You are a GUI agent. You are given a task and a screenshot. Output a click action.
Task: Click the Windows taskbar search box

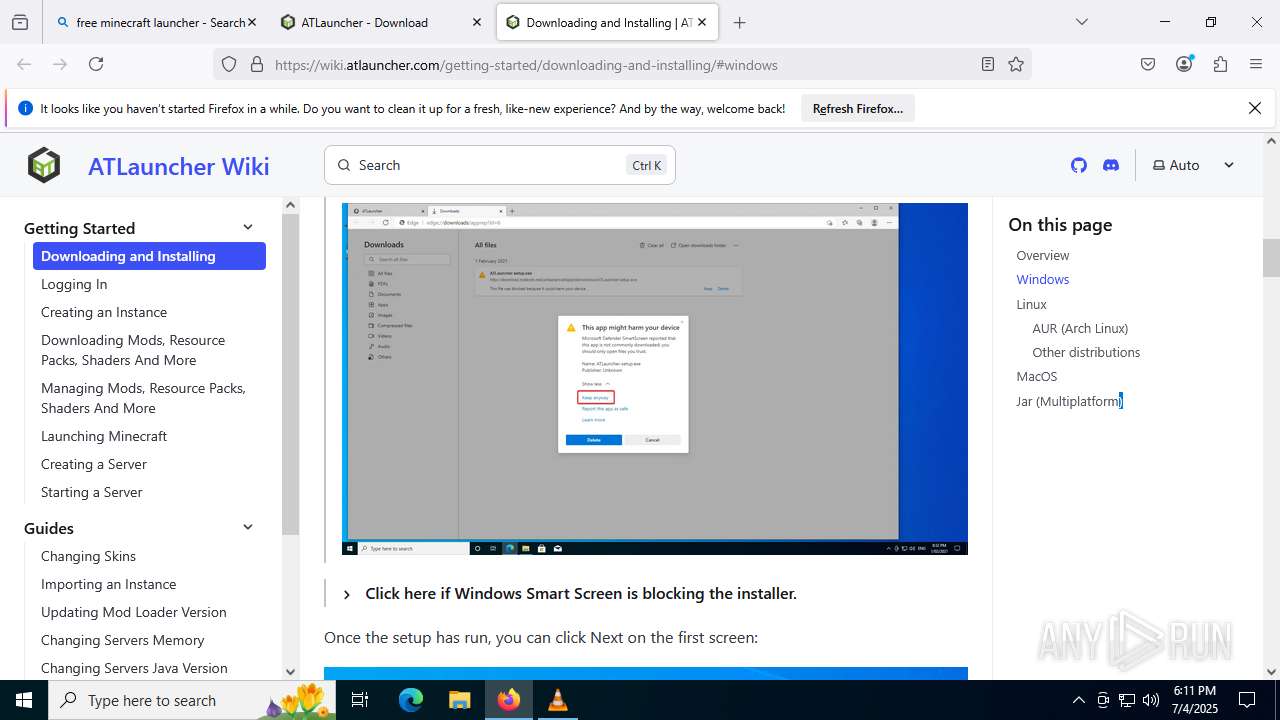[192, 700]
